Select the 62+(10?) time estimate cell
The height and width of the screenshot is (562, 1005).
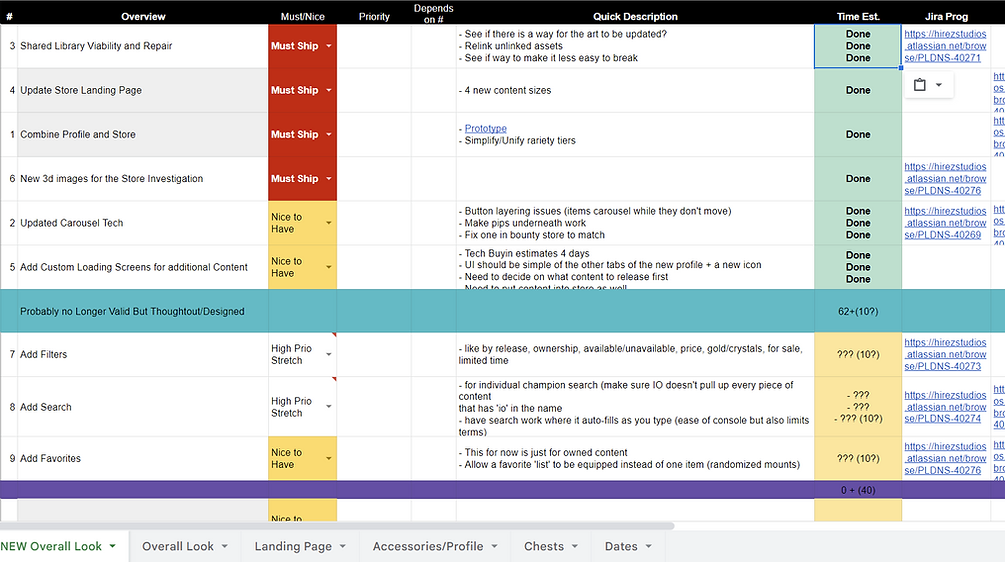pyautogui.click(x=858, y=311)
